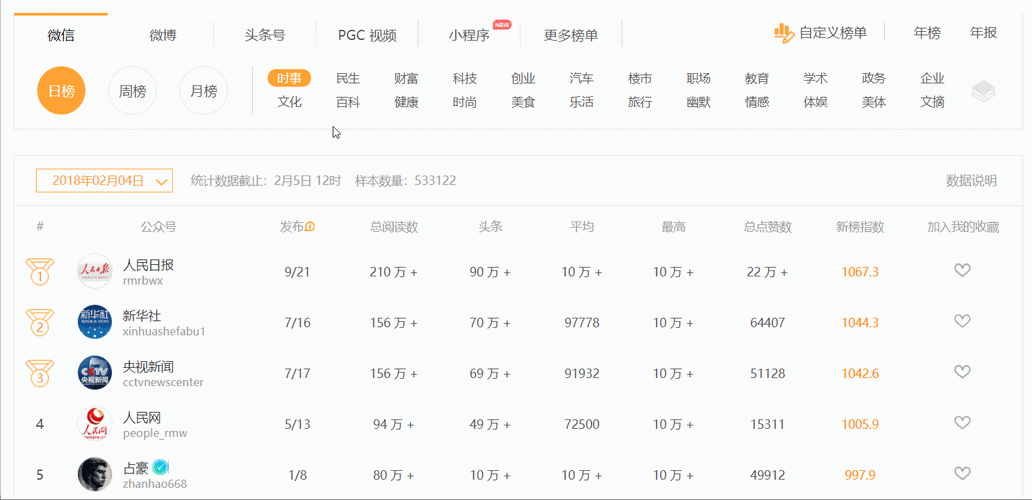Switch to the 头条号 tab
1032x500 pixels.
(x=265, y=35)
